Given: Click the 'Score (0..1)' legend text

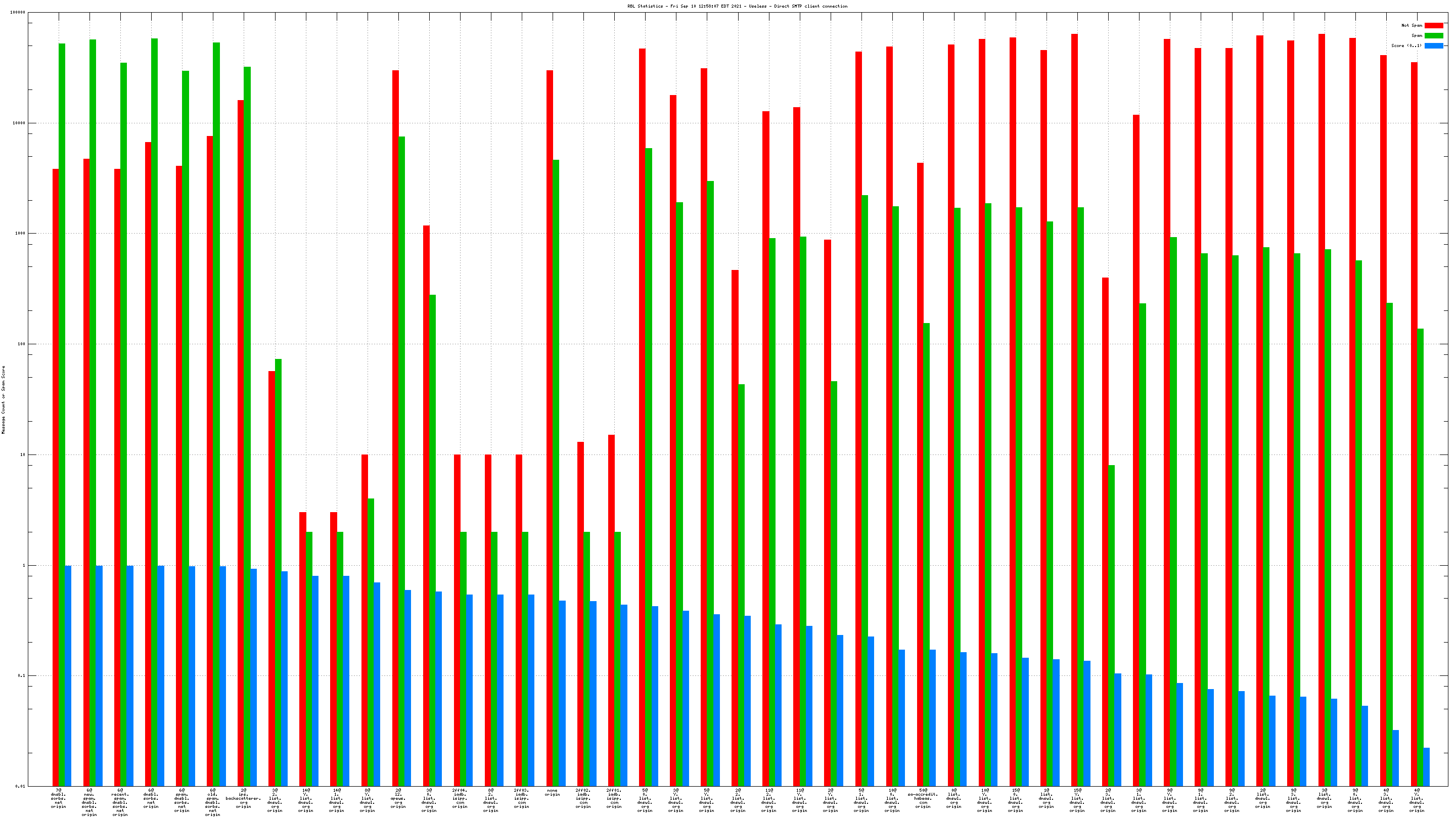Looking at the screenshot, I should click(1406, 46).
